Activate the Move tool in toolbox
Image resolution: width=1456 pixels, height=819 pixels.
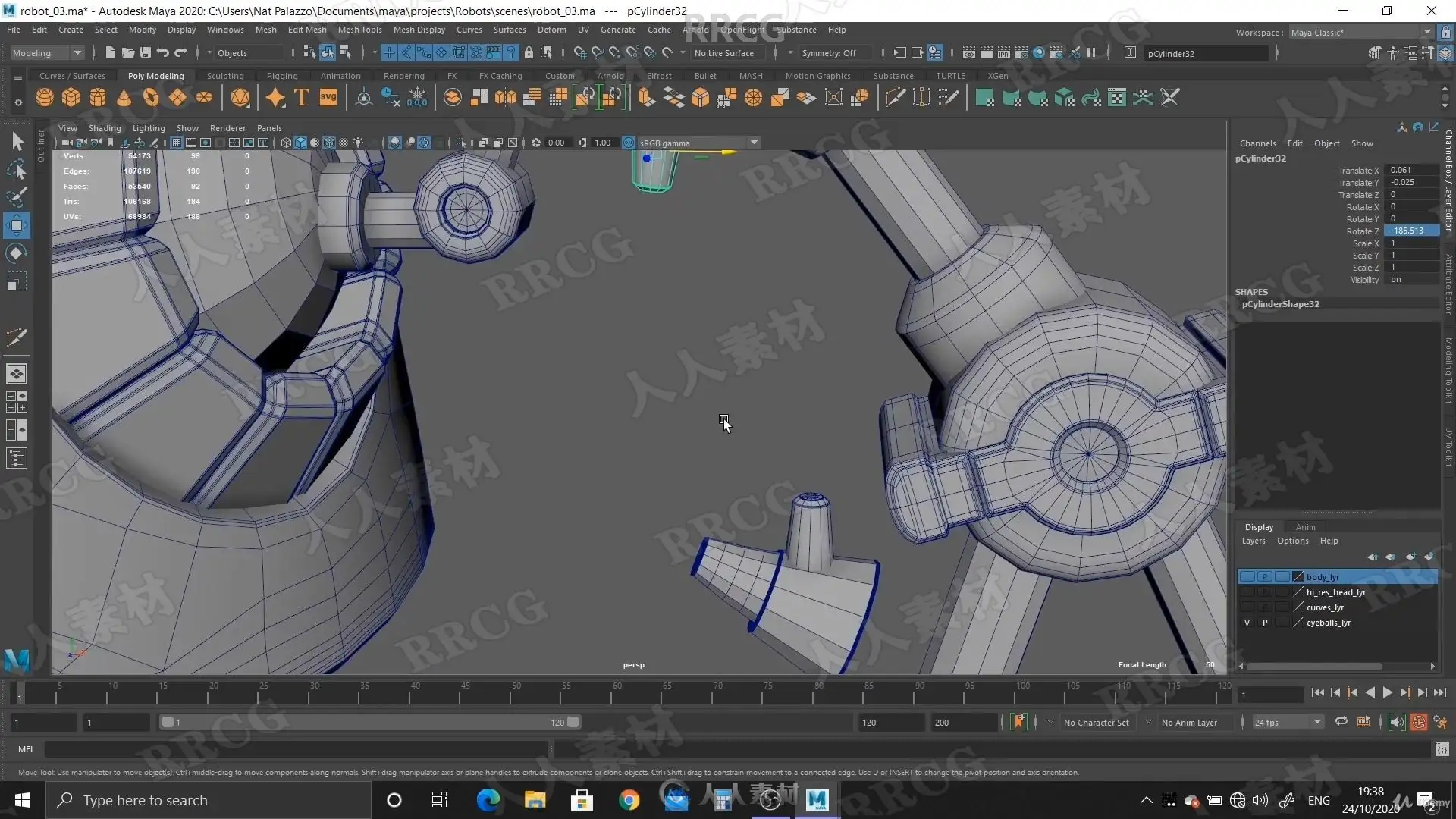coord(16,225)
